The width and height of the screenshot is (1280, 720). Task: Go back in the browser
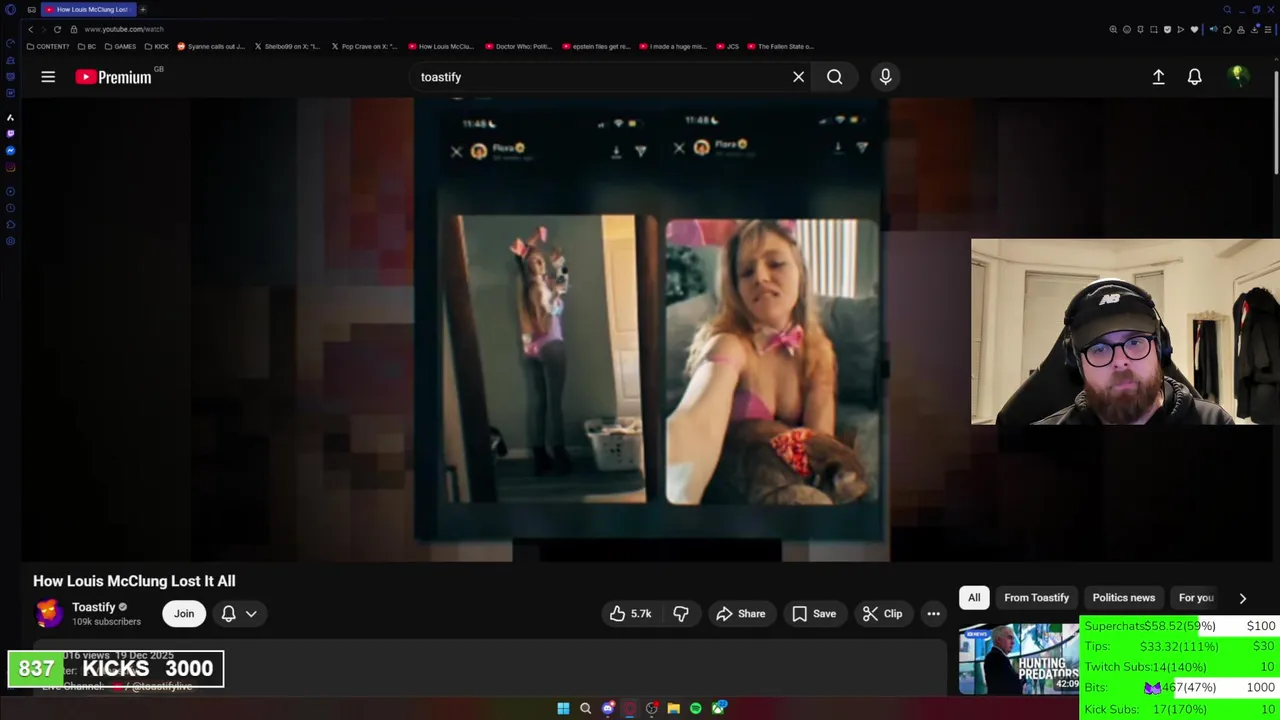[x=30, y=29]
